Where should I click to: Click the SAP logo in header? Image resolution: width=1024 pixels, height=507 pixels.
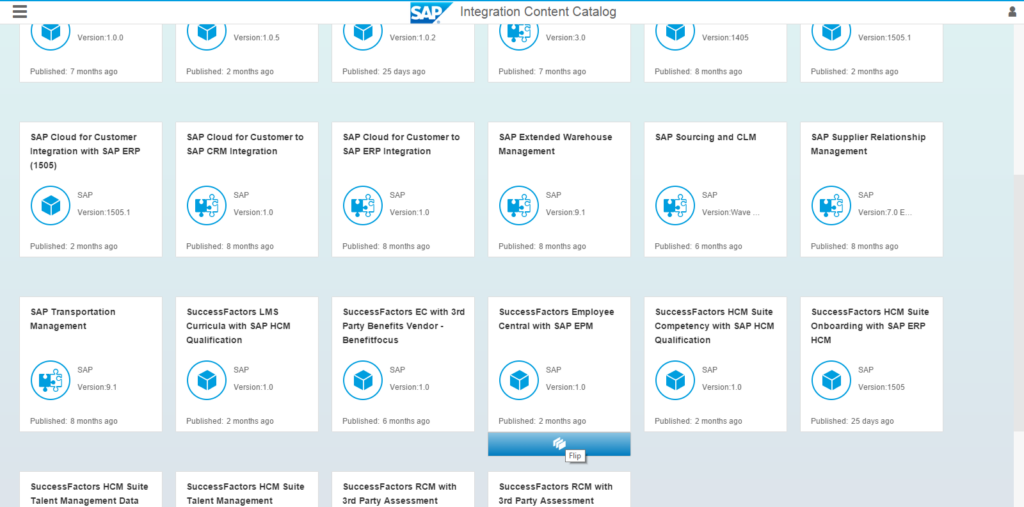(431, 12)
